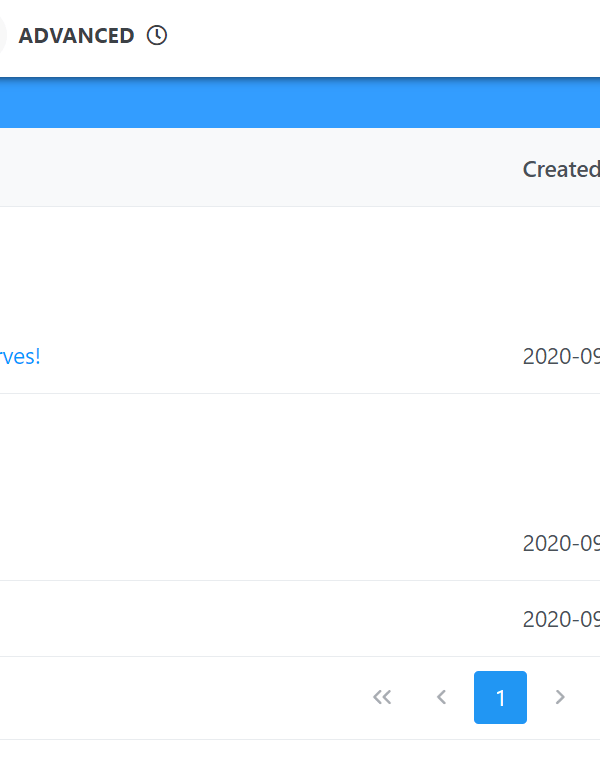The height and width of the screenshot is (759, 600).
Task: Click the second row's 2020-09 date
Action: coord(561,543)
